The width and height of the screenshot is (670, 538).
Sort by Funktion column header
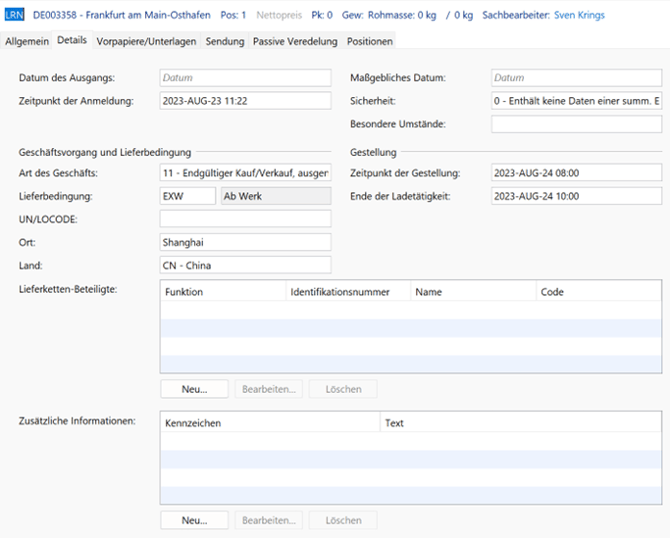(223, 292)
